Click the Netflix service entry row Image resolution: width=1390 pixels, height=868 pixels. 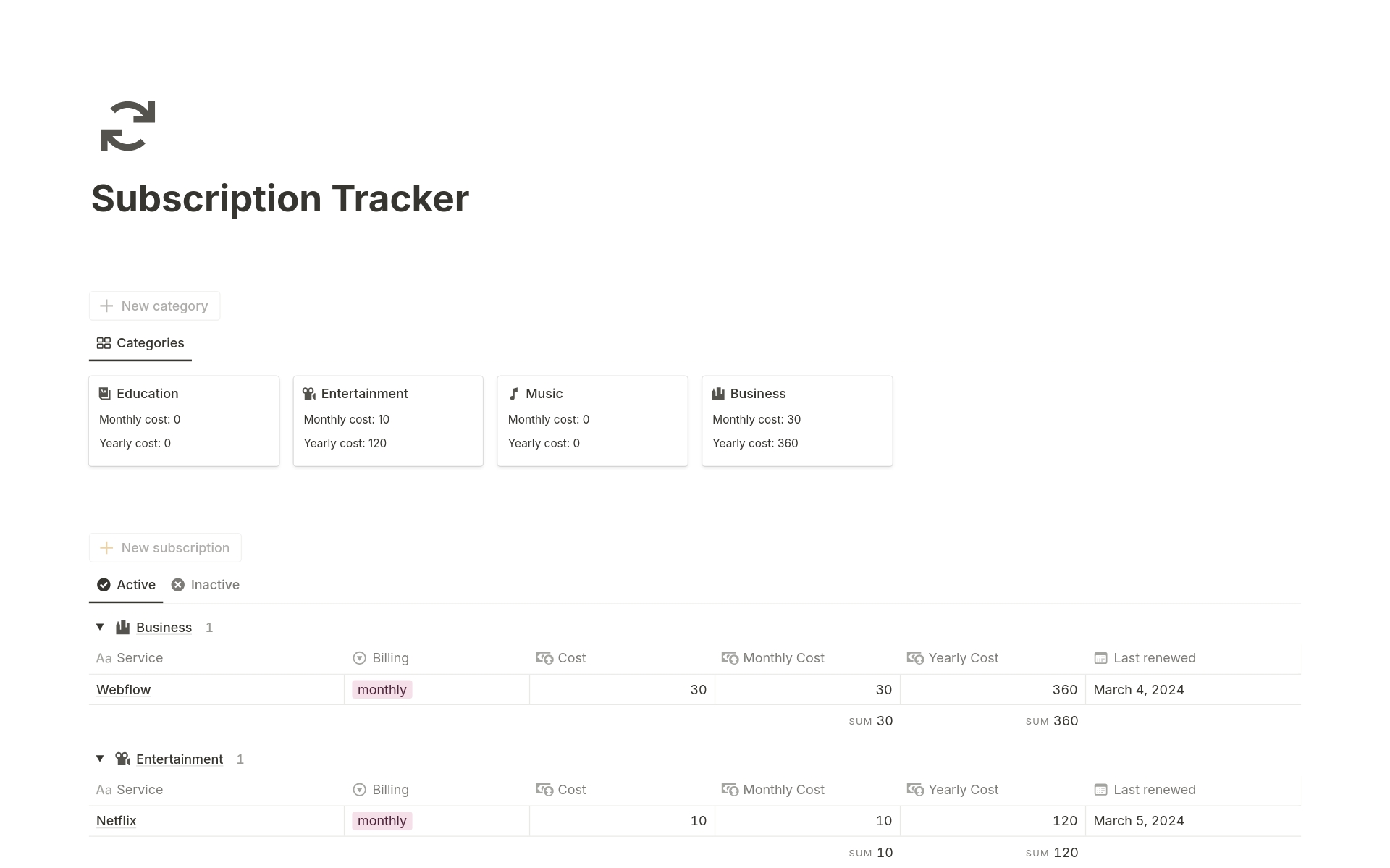117,820
